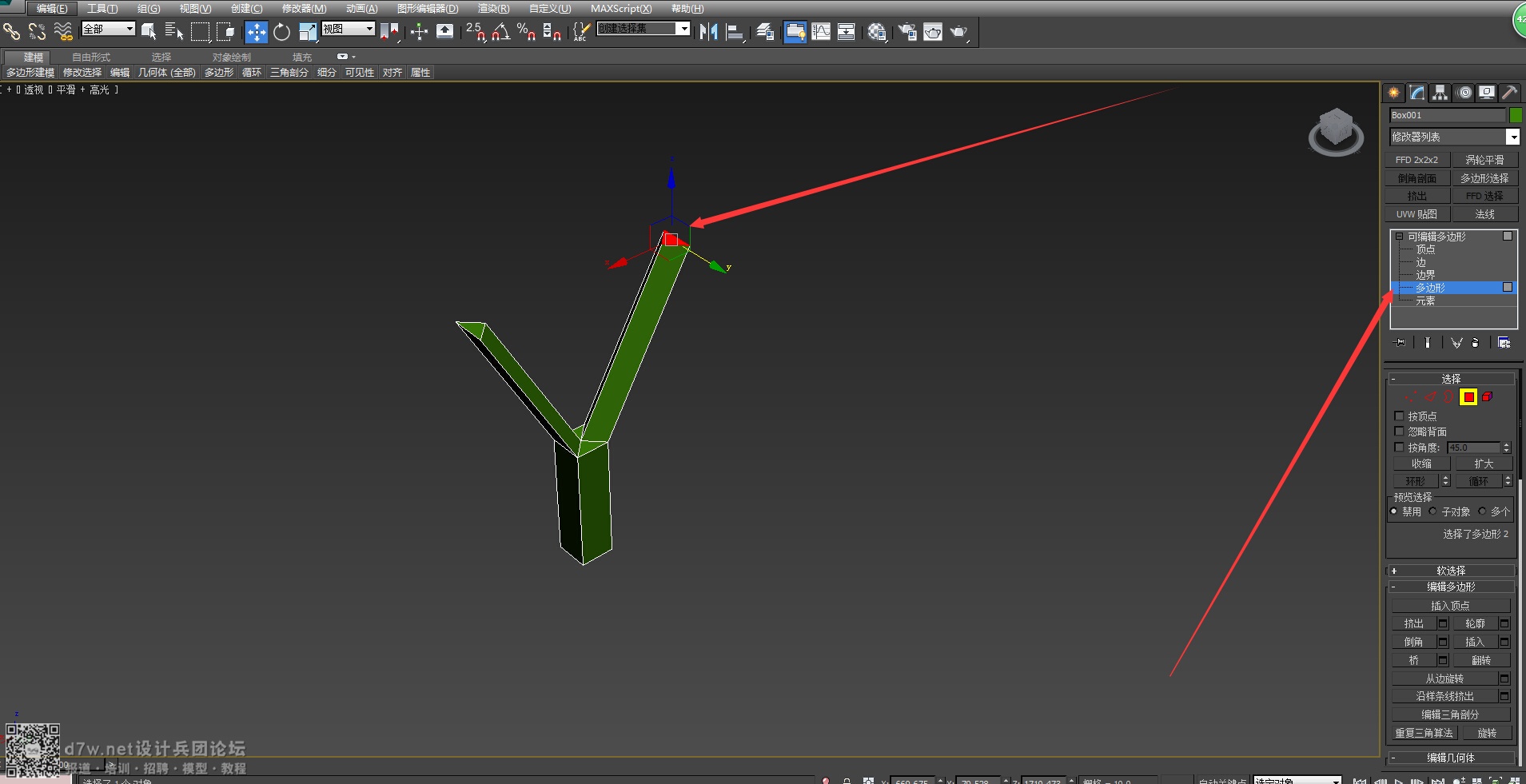Open the Render Setup icon
1526x784 pixels.
click(x=907, y=31)
